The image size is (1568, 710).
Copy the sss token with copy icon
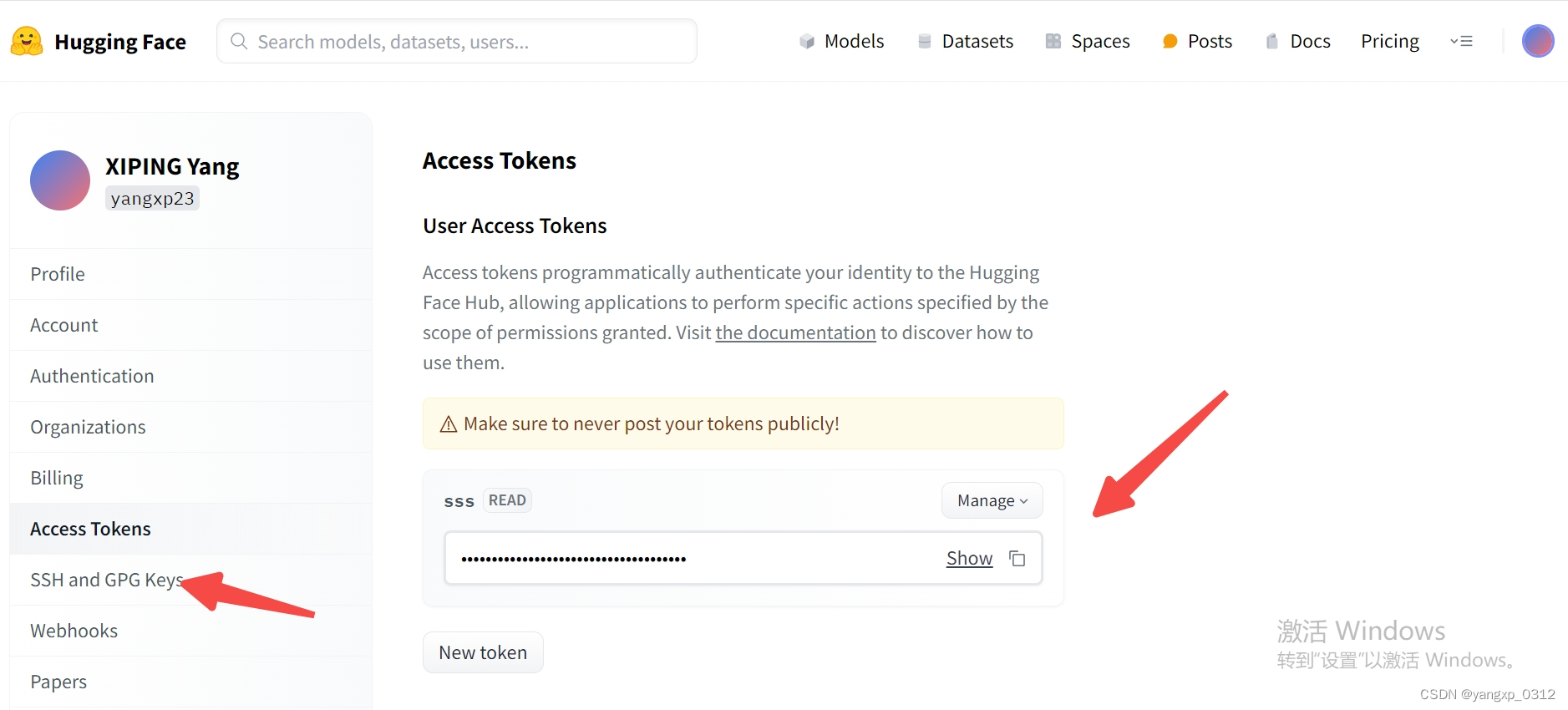click(x=1017, y=558)
